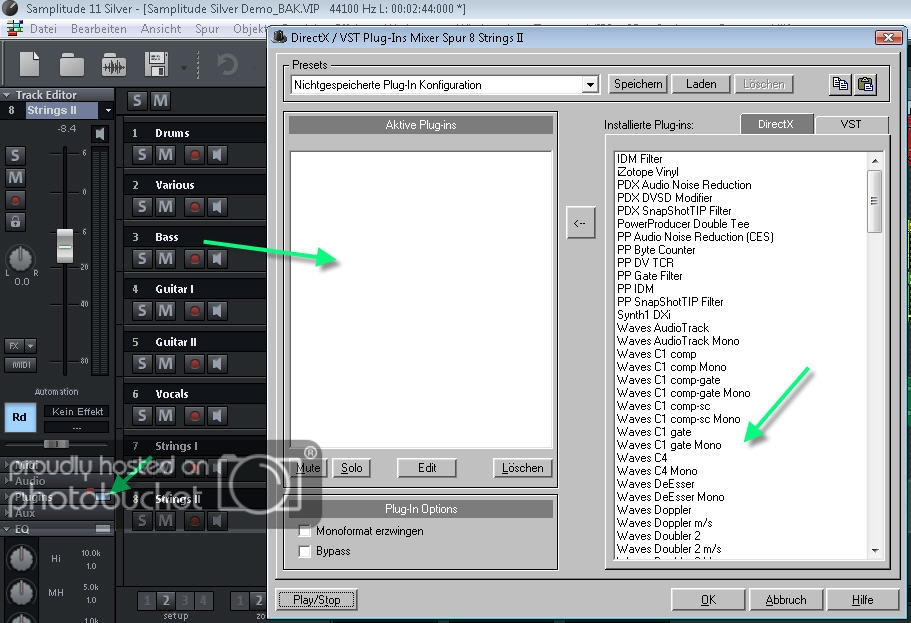Screen dimensions: 911x623
Task: Open the Bearbeiten menu
Action: point(98,28)
